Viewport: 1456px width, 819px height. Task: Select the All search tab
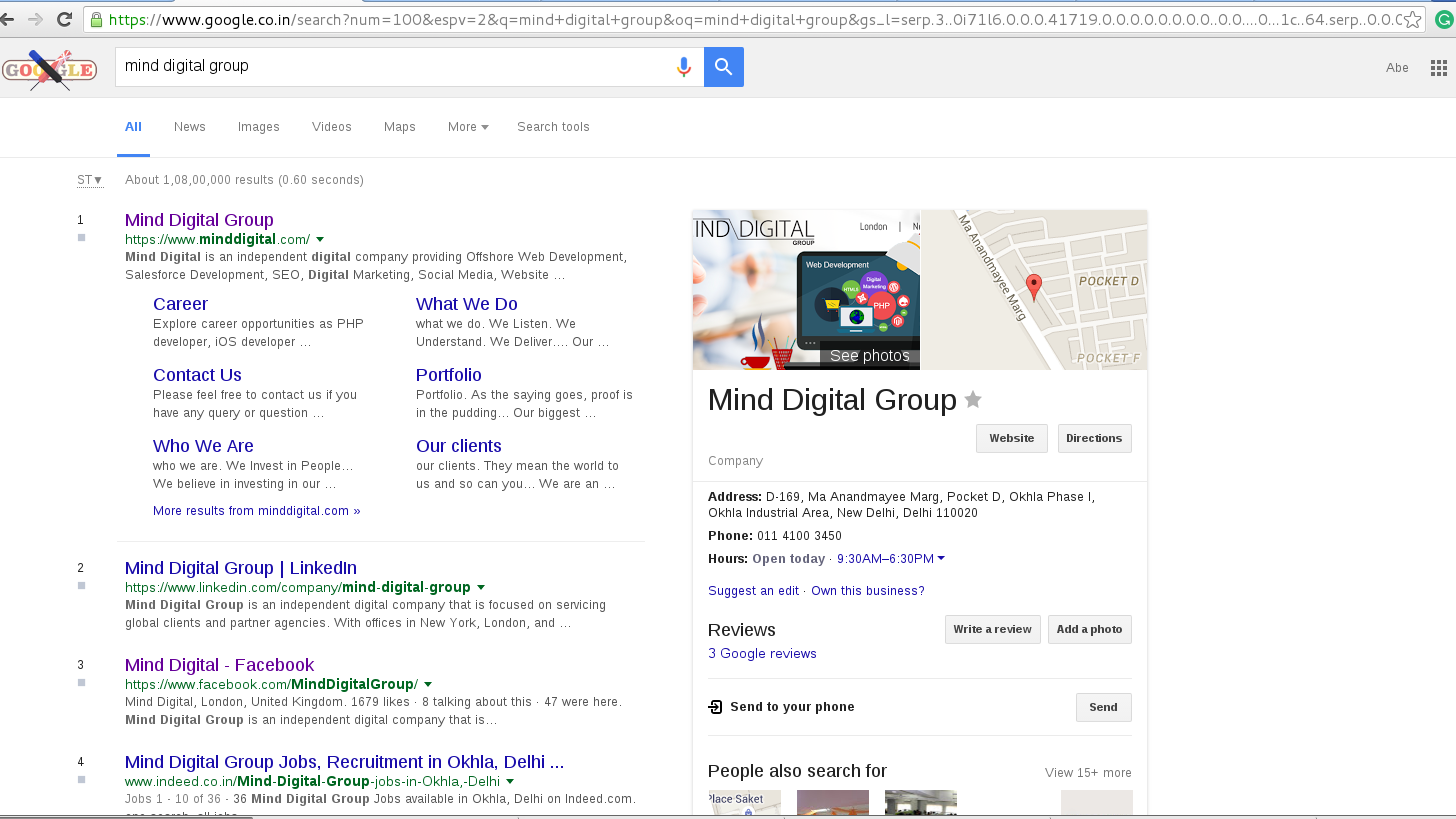pyautogui.click(x=133, y=127)
